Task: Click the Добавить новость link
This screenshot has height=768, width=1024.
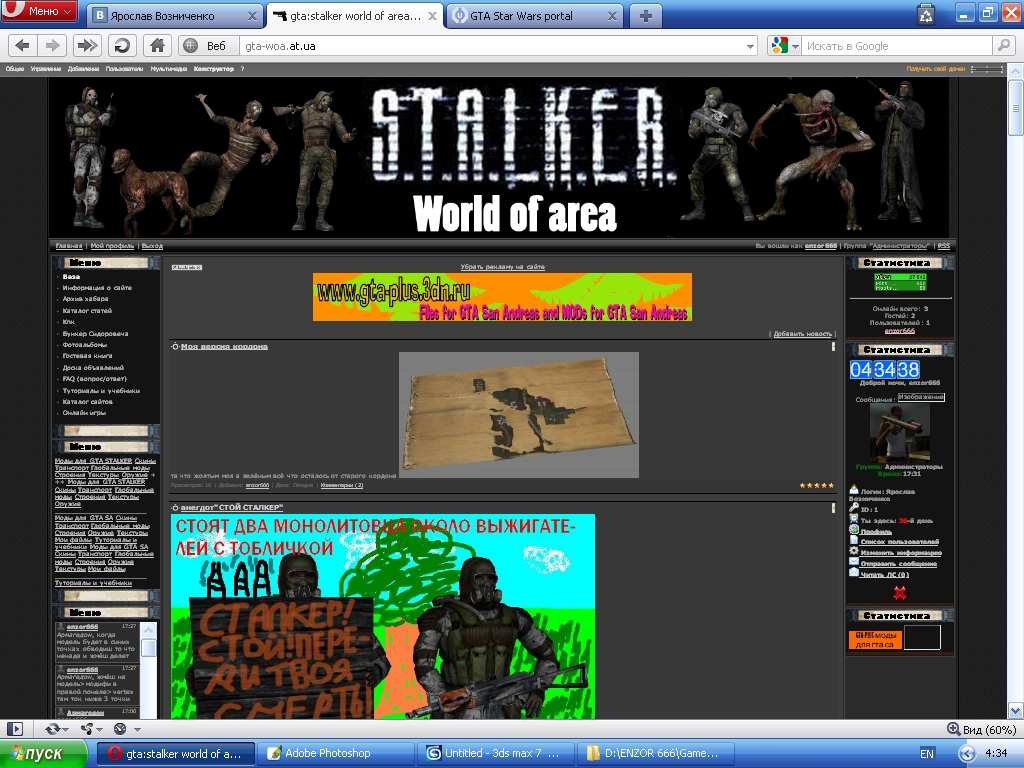Action: (803, 334)
